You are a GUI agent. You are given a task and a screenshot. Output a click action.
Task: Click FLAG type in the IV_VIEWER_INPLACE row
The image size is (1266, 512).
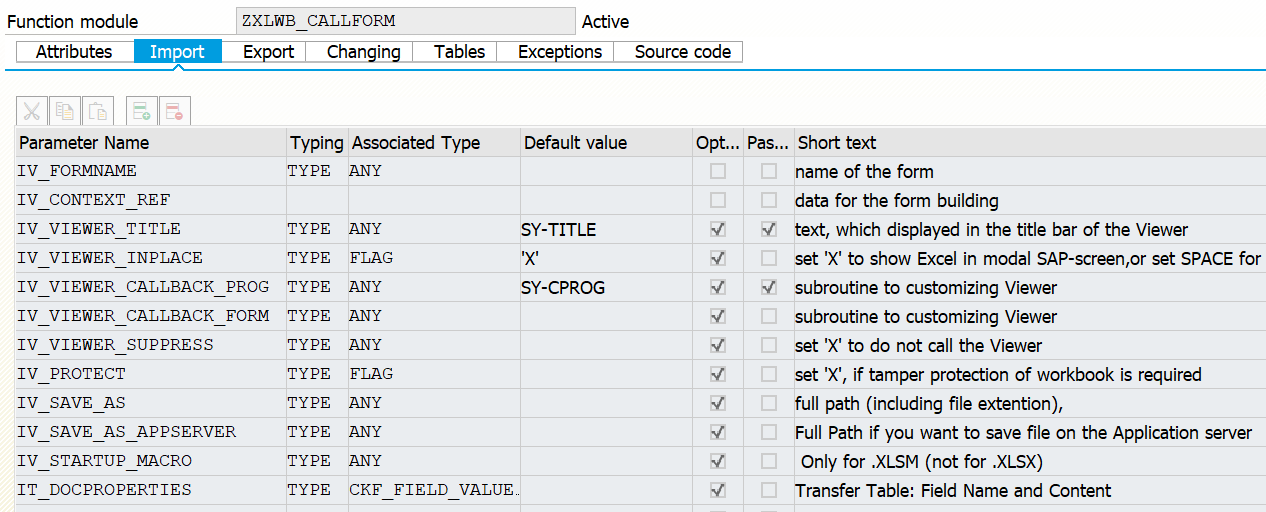tap(434, 258)
